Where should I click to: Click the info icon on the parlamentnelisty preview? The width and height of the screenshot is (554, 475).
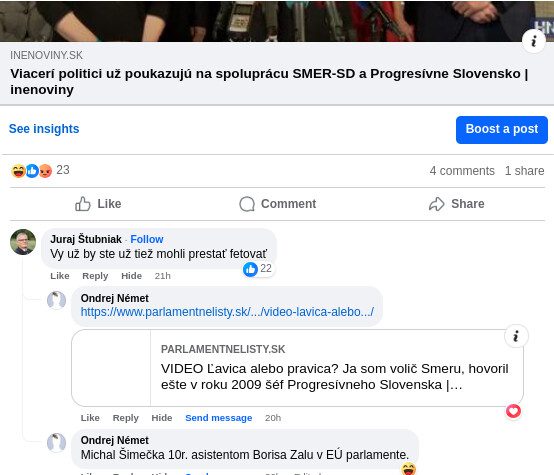(x=516, y=336)
